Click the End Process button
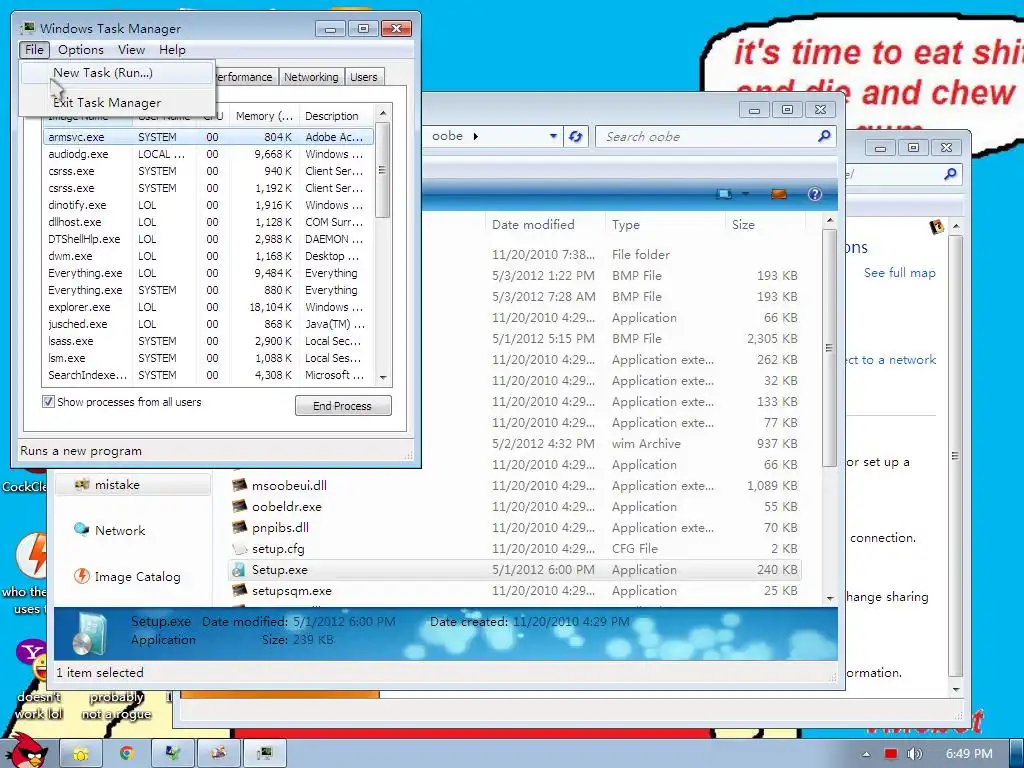This screenshot has width=1024, height=768. [x=343, y=406]
